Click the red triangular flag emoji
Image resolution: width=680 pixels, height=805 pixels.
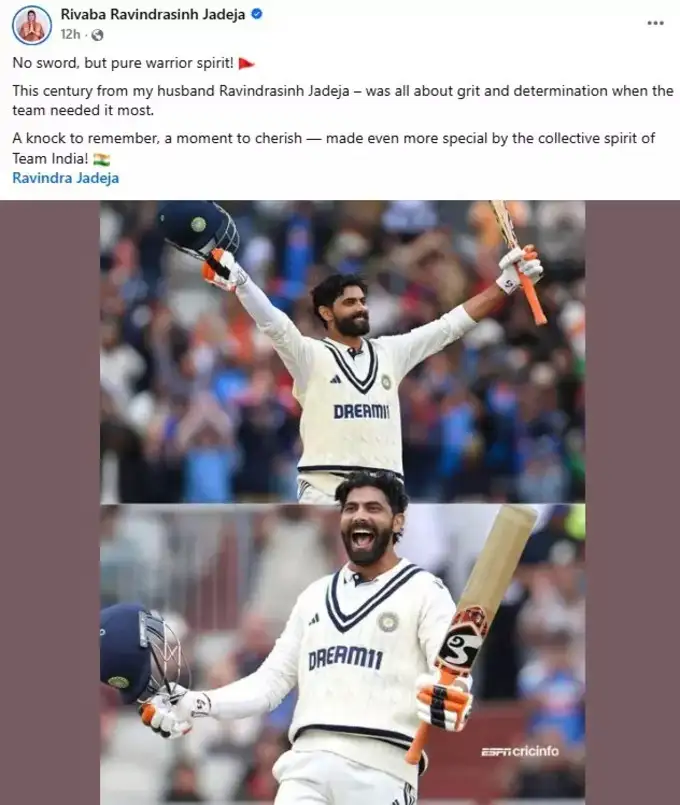[x=246, y=64]
